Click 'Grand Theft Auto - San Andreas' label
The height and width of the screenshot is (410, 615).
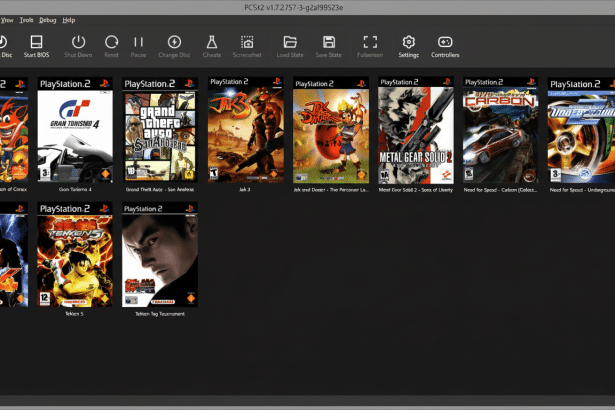pos(160,190)
